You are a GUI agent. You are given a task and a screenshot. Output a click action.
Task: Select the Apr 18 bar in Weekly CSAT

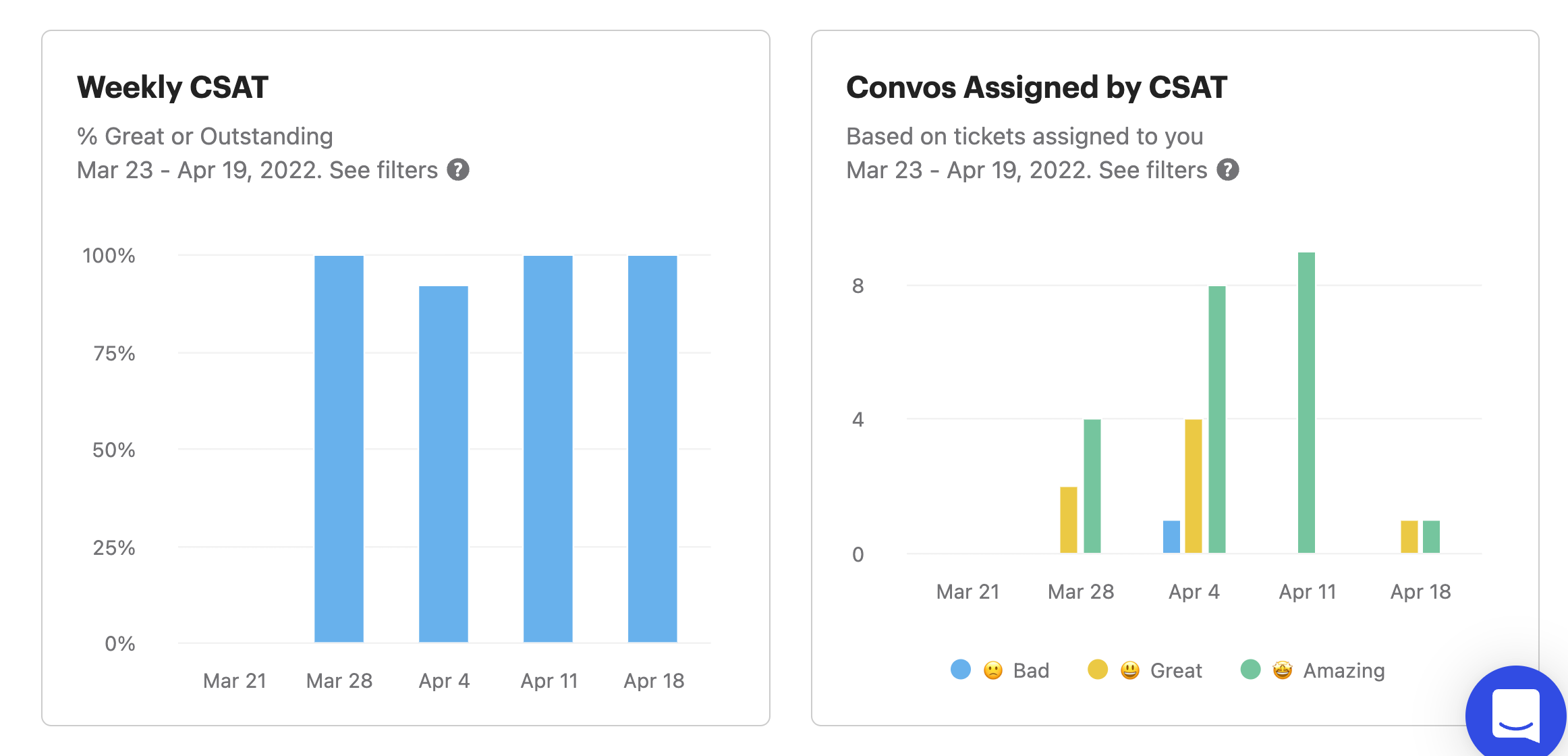click(652, 449)
